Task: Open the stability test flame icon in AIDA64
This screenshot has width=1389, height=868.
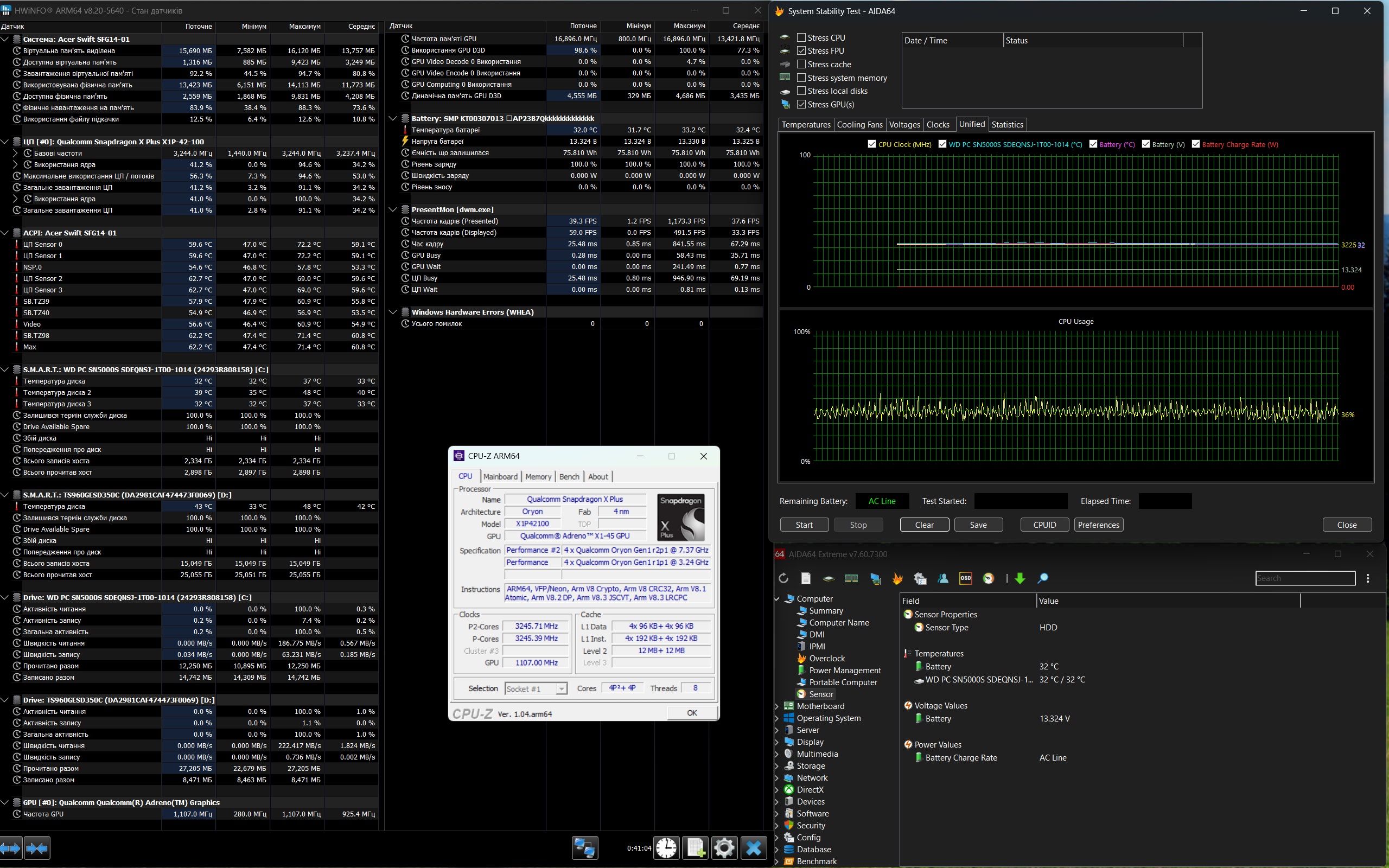Action: [x=897, y=578]
